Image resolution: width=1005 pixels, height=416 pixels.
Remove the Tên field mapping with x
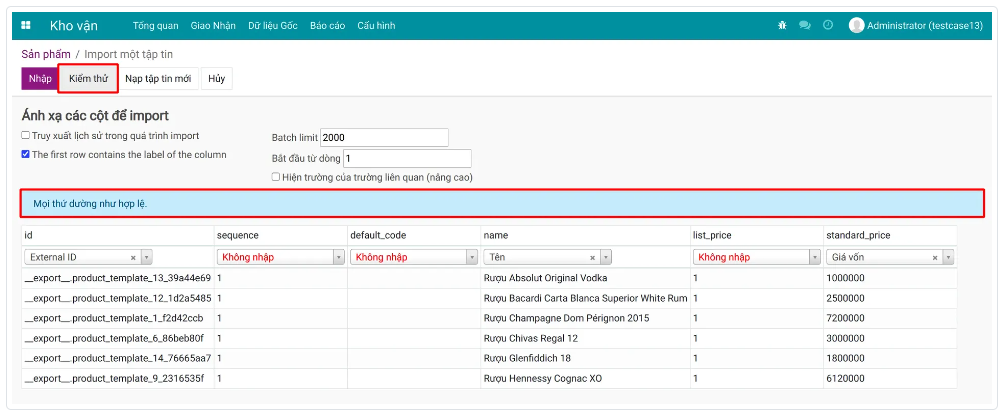coord(592,257)
